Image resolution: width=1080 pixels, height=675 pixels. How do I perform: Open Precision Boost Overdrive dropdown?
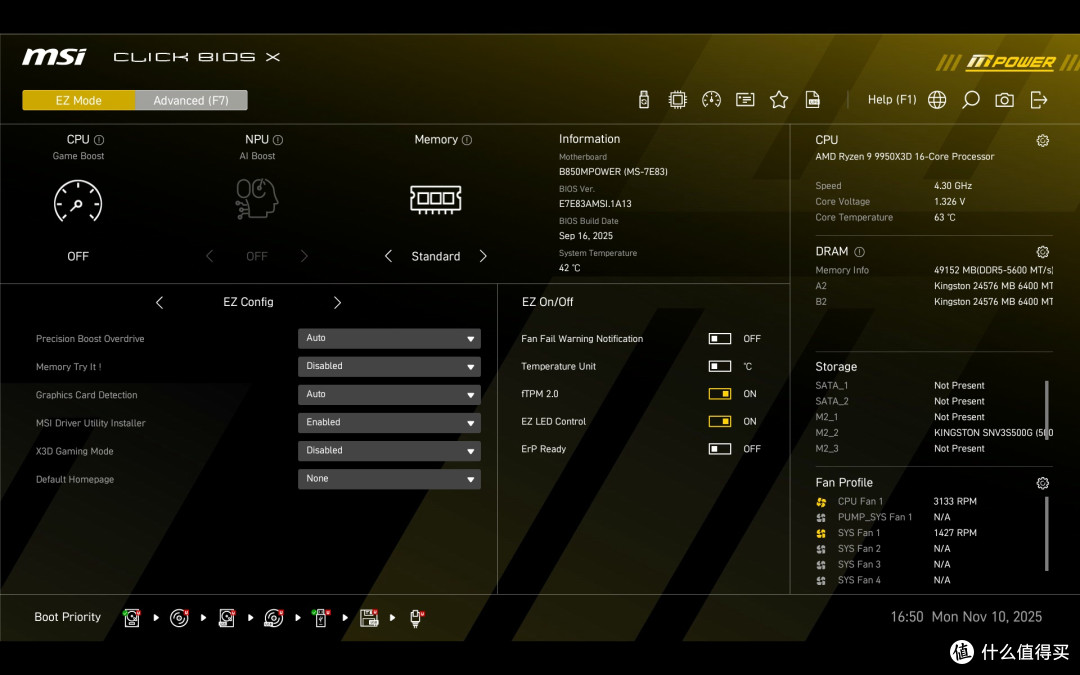tap(389, 338)
